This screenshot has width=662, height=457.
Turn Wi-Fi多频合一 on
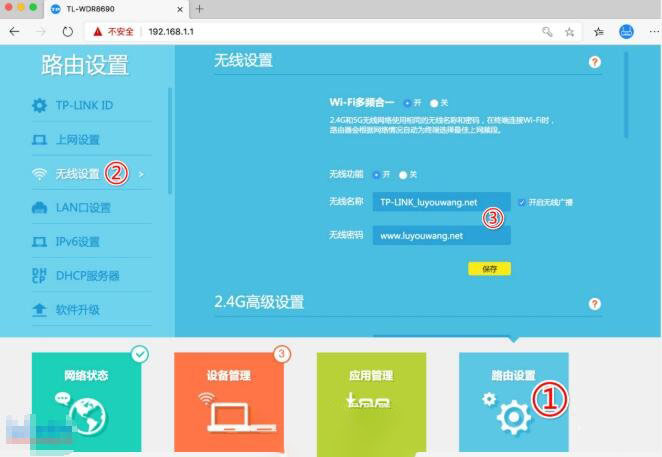pos(407,103)
